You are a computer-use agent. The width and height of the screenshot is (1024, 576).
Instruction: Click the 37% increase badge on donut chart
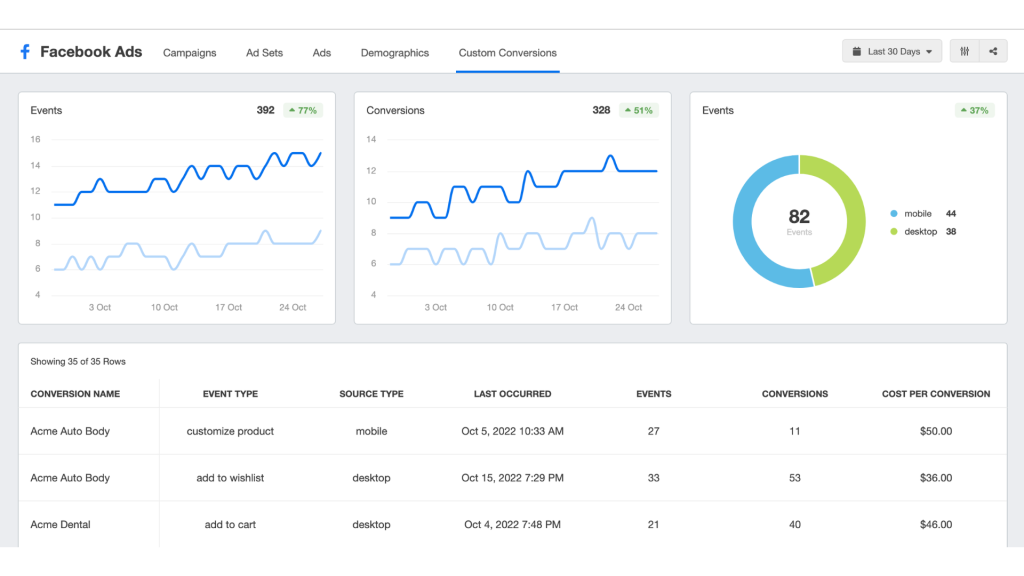click(974, 110)
